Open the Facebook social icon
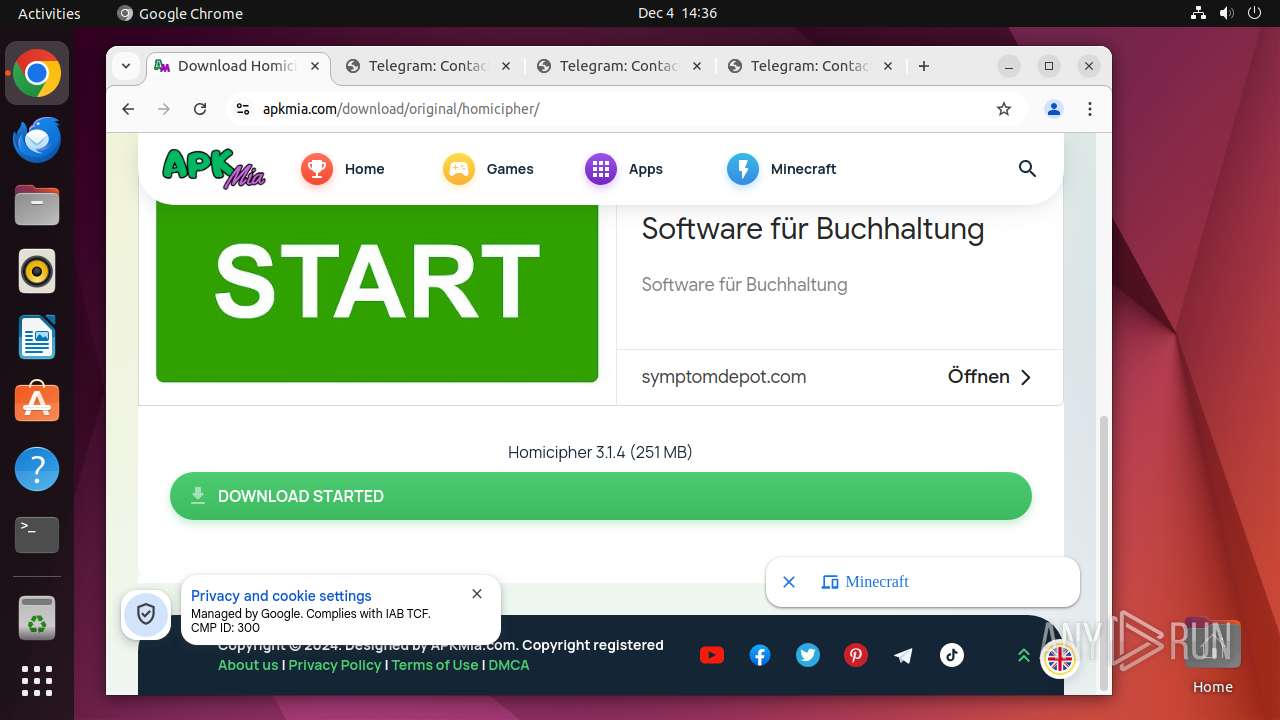 click(x=760, y=655)
